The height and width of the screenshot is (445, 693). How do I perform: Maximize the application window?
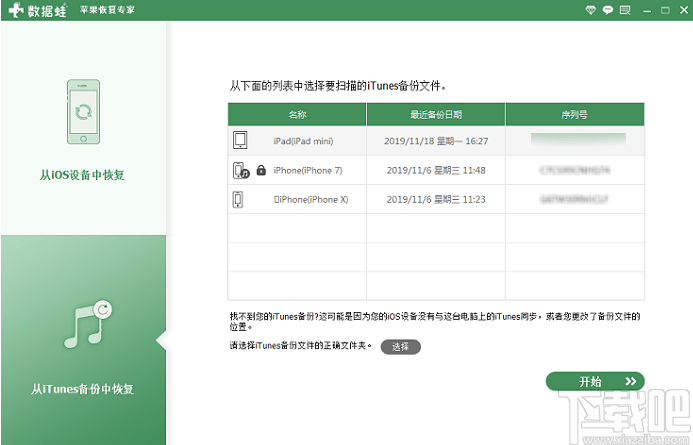coord(665,10)
